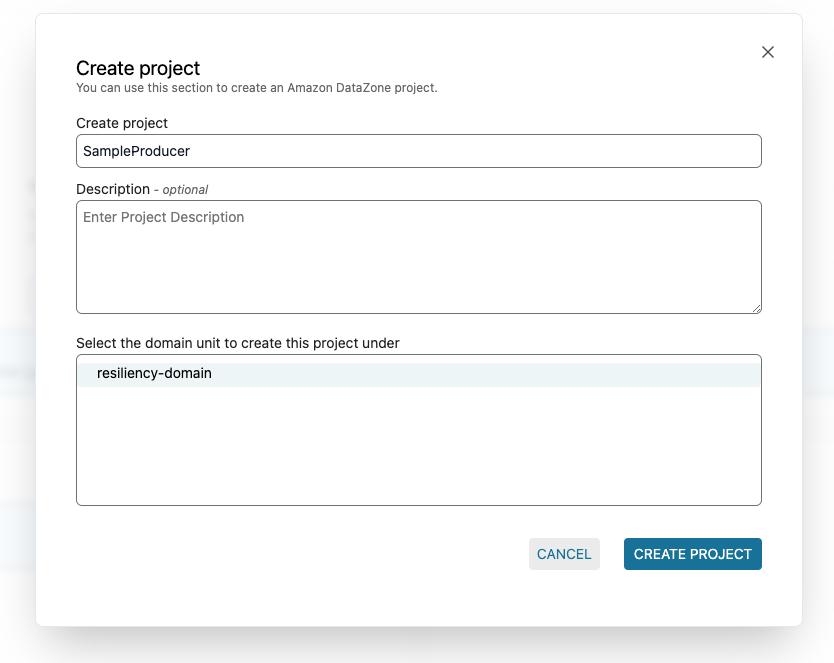Click the Amazon DataZone subtitle text

point(256,88)
